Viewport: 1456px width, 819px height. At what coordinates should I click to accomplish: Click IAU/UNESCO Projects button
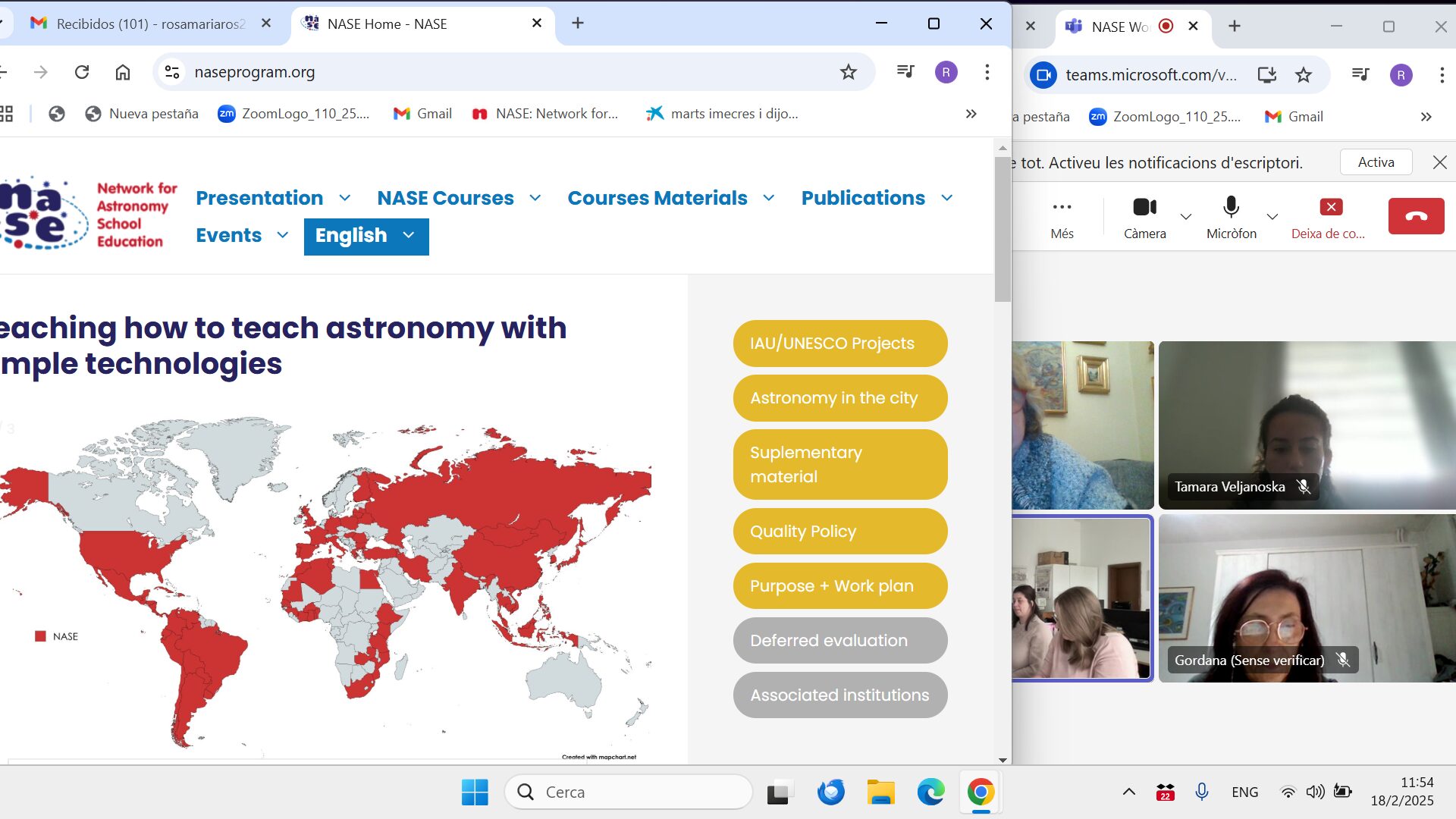pos(840,344)
